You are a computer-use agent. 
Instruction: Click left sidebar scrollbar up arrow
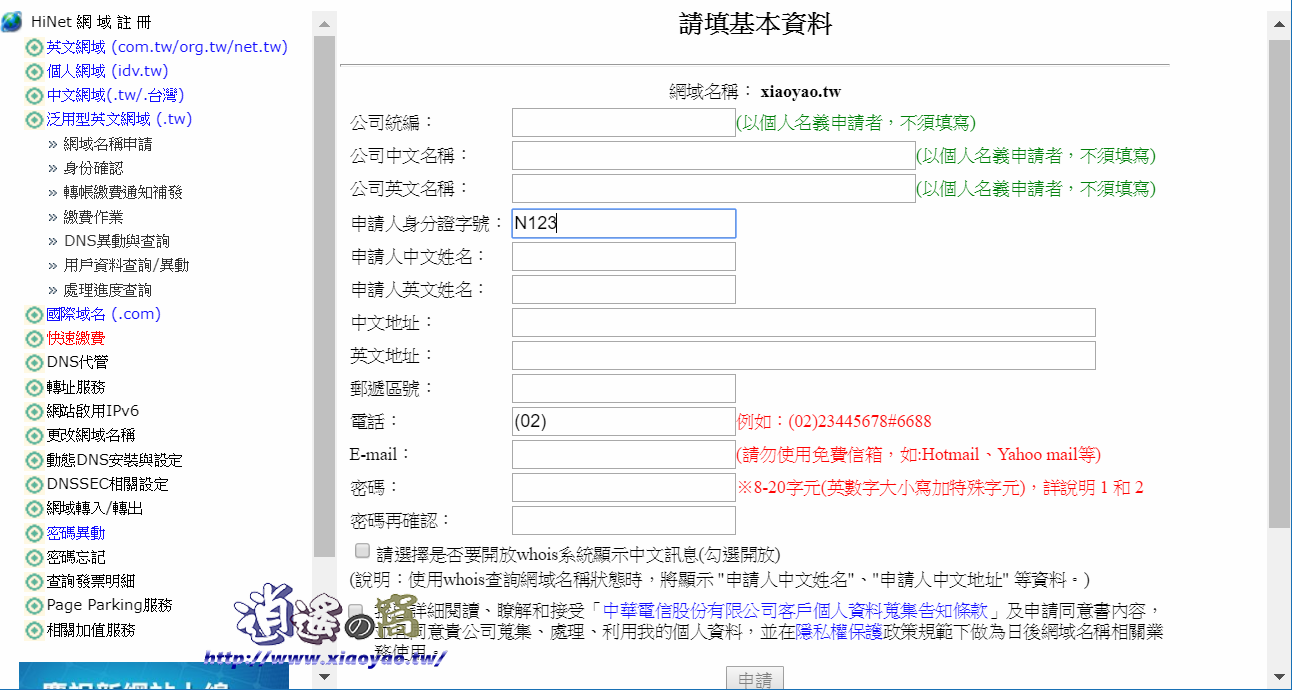coord(324,22)
